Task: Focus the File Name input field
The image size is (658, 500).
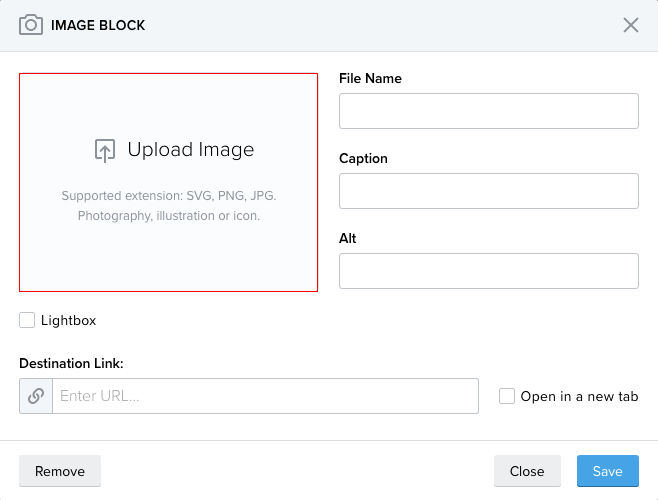Action: [489, 111]
